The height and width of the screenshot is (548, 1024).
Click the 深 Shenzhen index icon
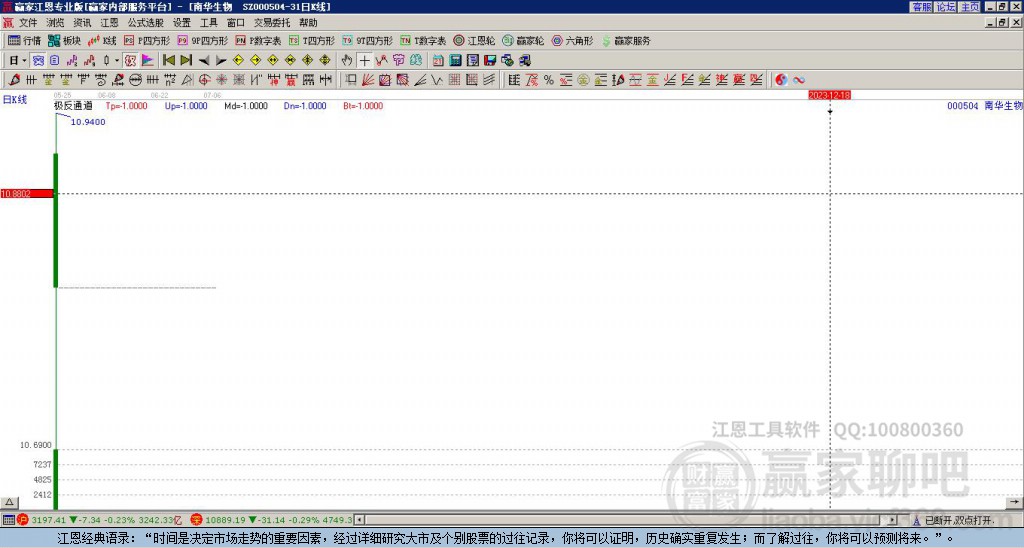(197, 520)
